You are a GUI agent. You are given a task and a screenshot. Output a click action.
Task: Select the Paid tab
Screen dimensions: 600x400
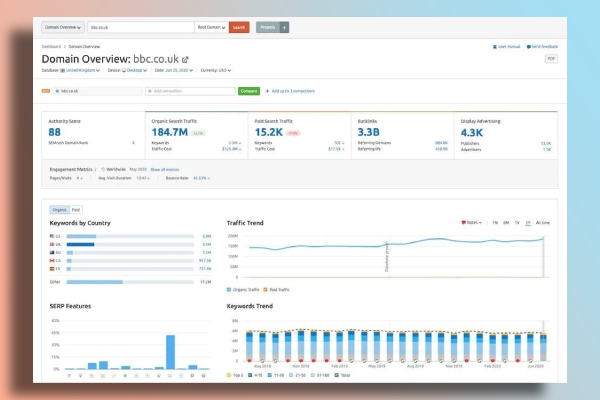pos(76,210)
